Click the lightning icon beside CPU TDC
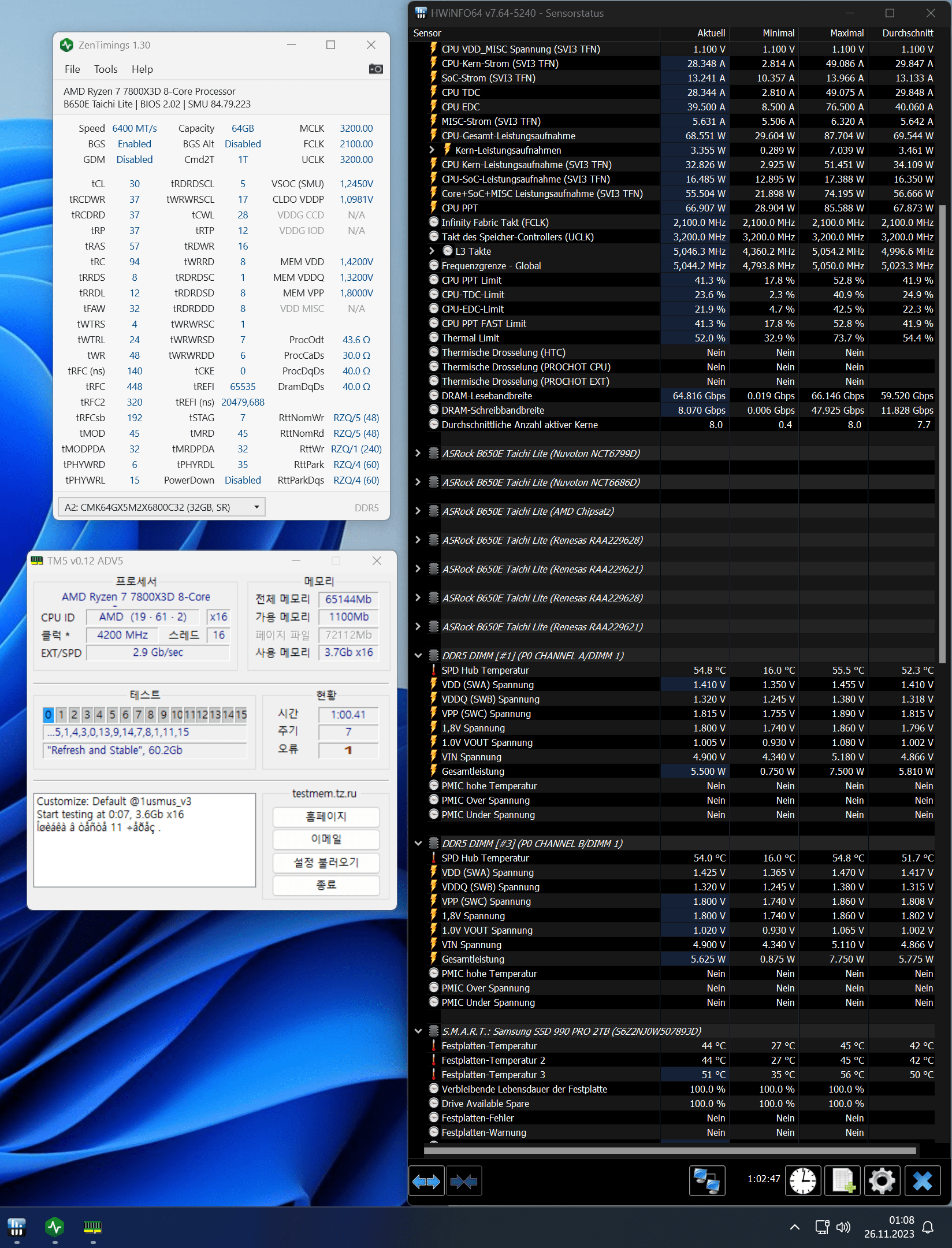 433,92
